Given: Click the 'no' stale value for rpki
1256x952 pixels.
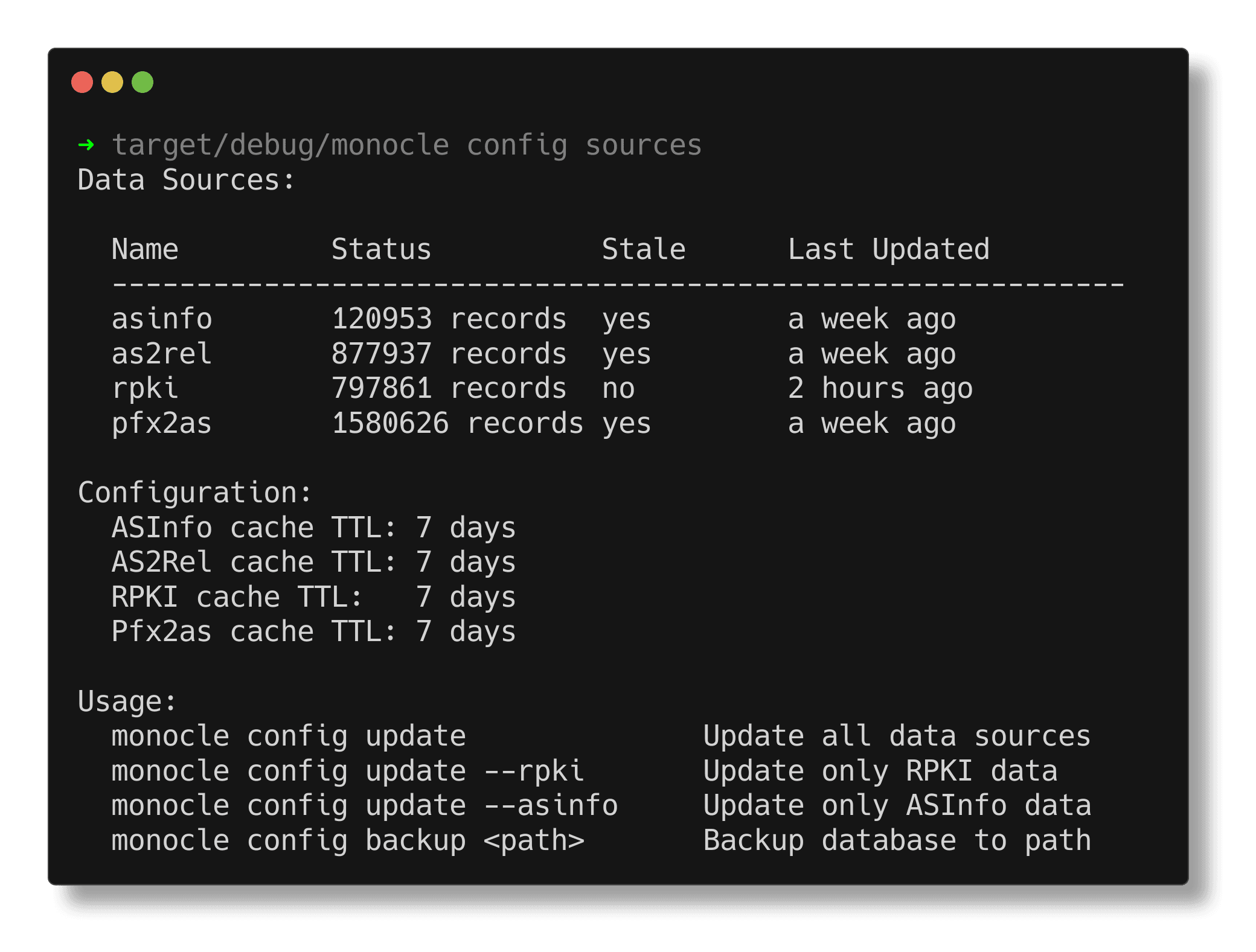Looking at the screenshot, I should 618,389.
